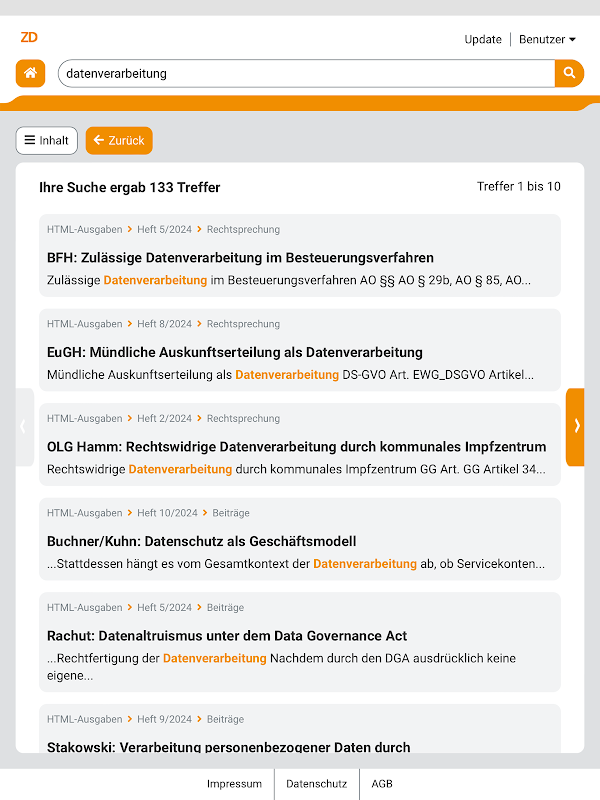Open the Update link
The image size is (600, 800).
(483, 39)
